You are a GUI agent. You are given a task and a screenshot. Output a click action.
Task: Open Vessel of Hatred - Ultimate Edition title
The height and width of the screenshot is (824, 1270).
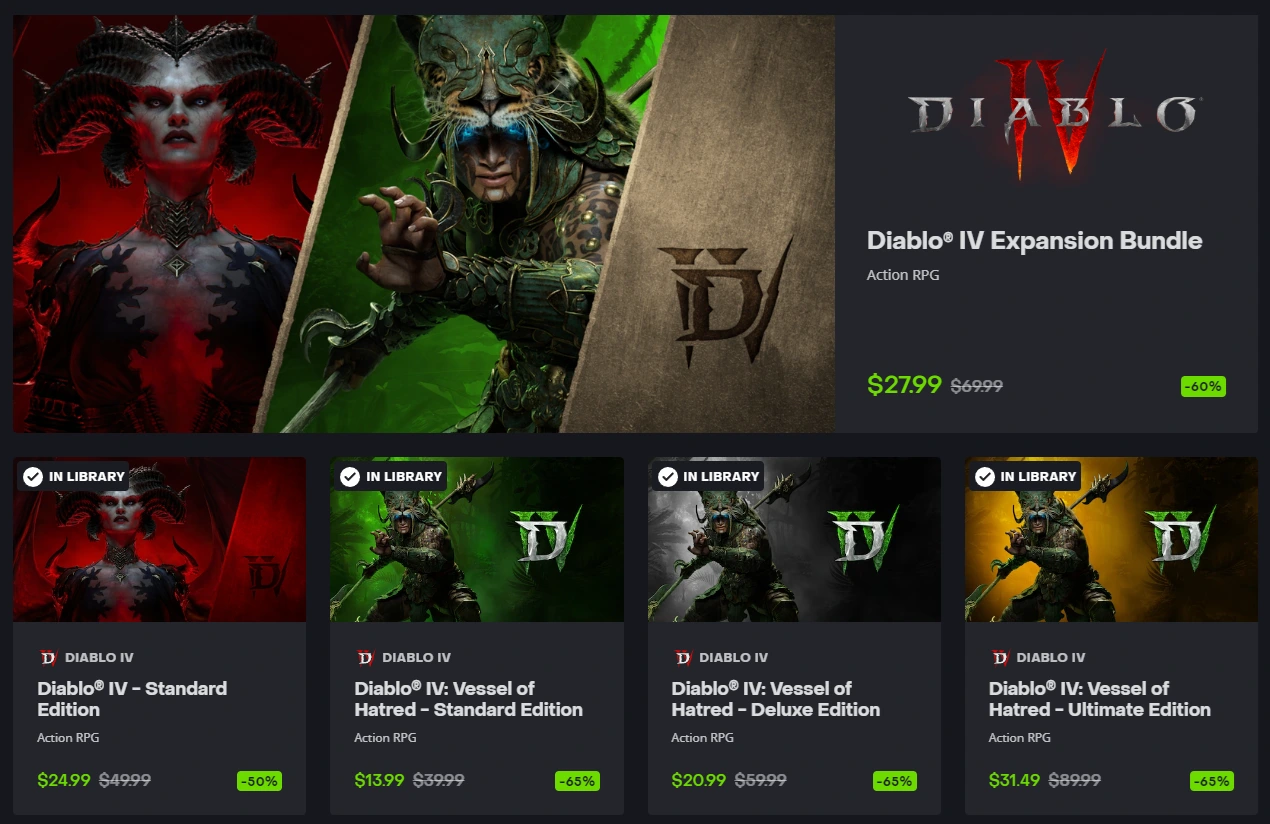tap(1099, 699)
